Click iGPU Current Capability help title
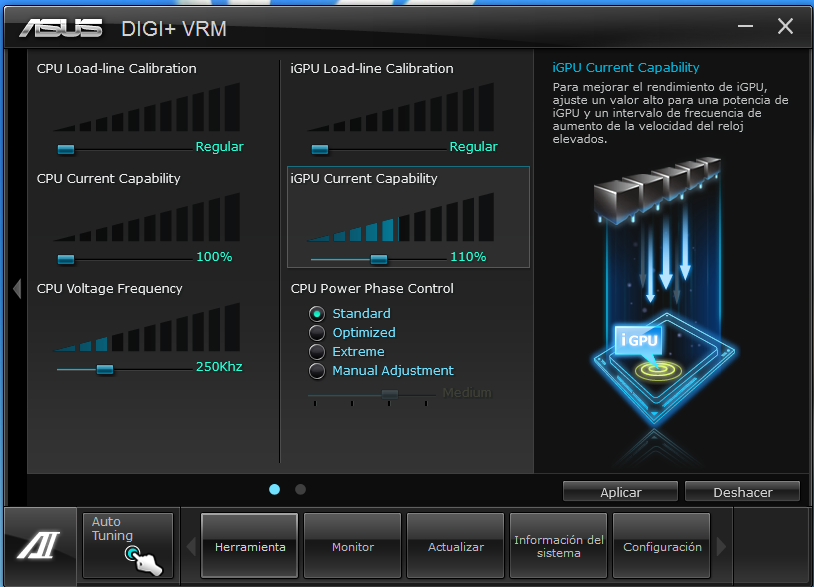814x587 pixels. [626, 67]
